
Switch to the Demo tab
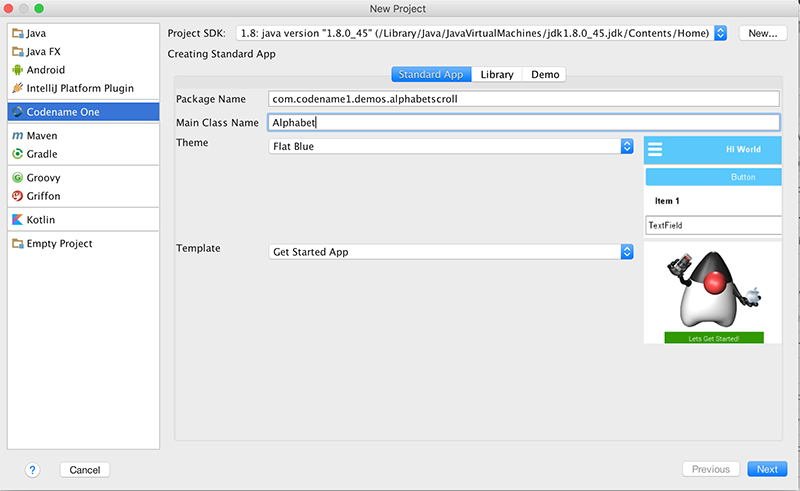point(545,75)
